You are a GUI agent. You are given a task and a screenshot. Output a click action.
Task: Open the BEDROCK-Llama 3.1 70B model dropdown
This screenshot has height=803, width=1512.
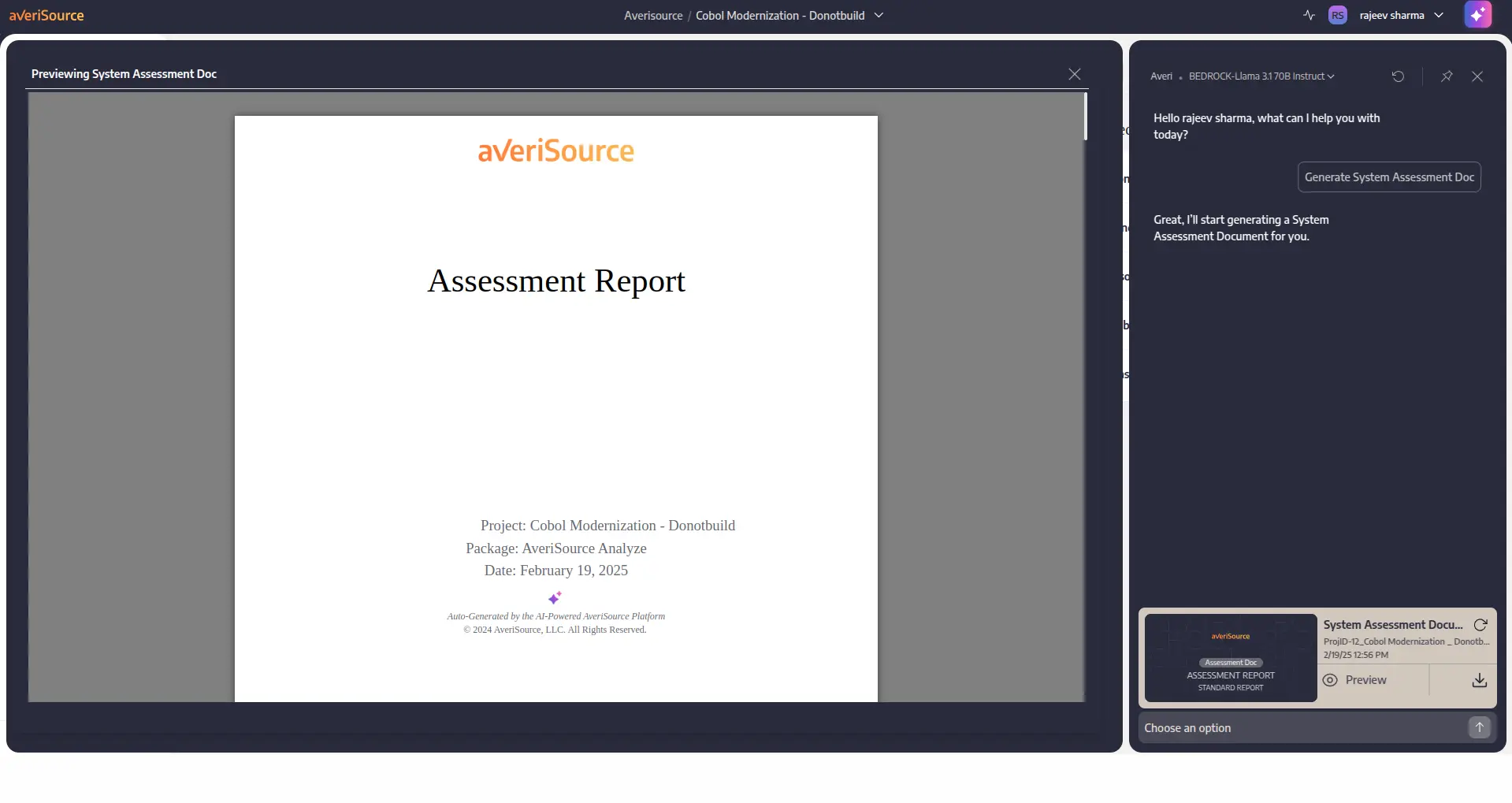1261,76
